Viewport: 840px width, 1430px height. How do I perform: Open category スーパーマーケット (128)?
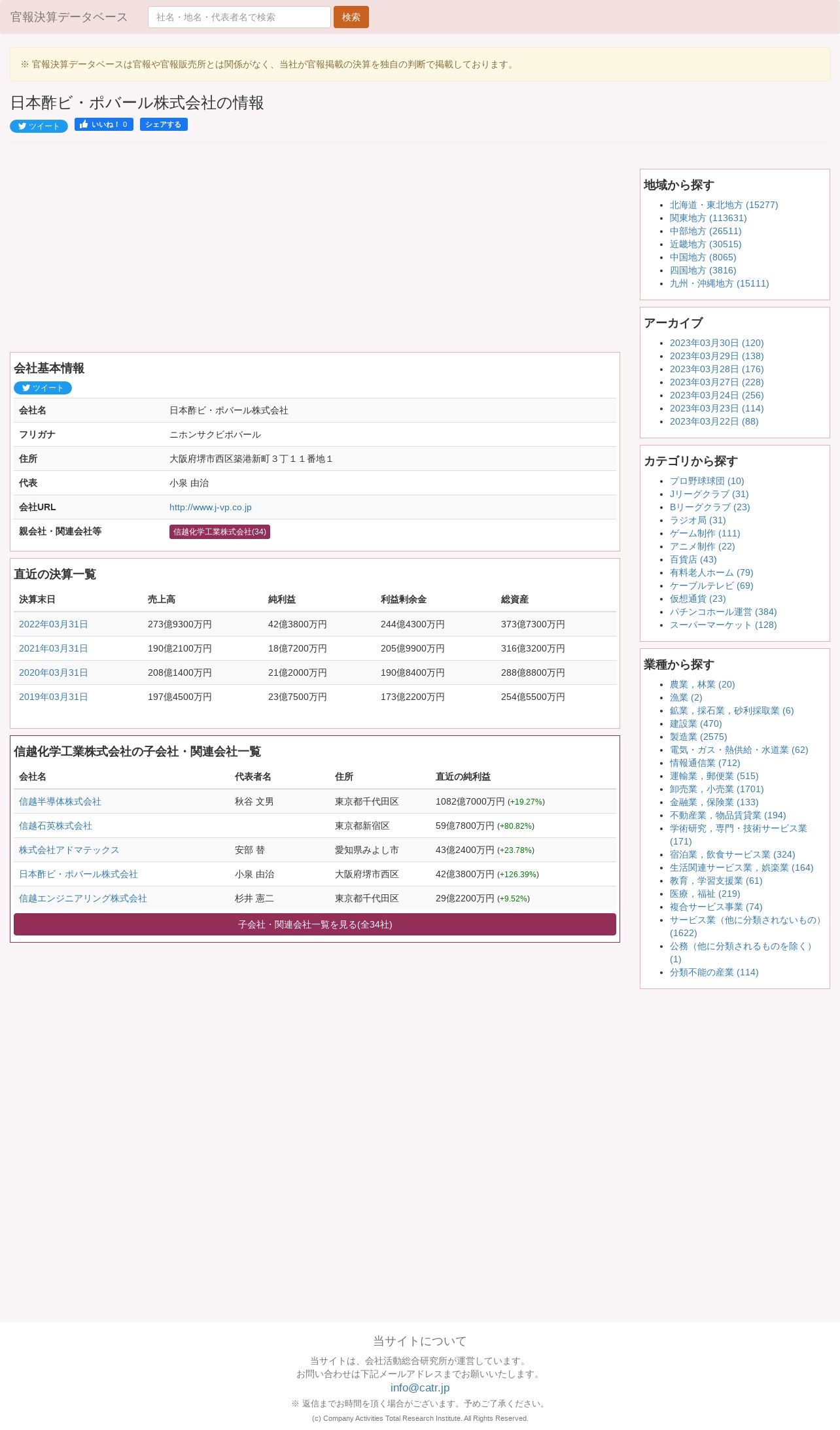coord(723,625)
